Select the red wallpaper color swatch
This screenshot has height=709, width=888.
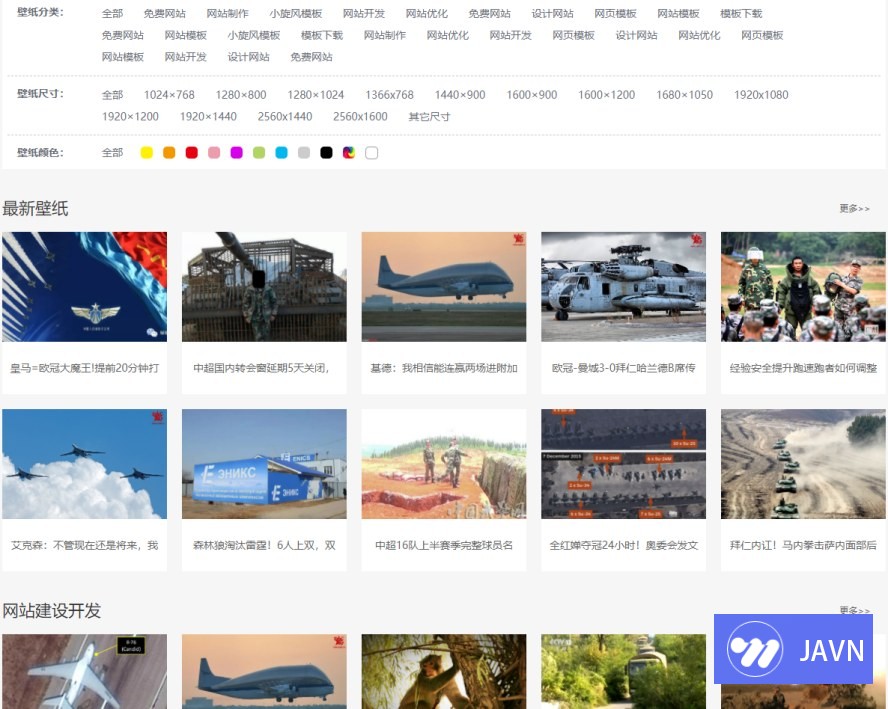coord(191,152)
